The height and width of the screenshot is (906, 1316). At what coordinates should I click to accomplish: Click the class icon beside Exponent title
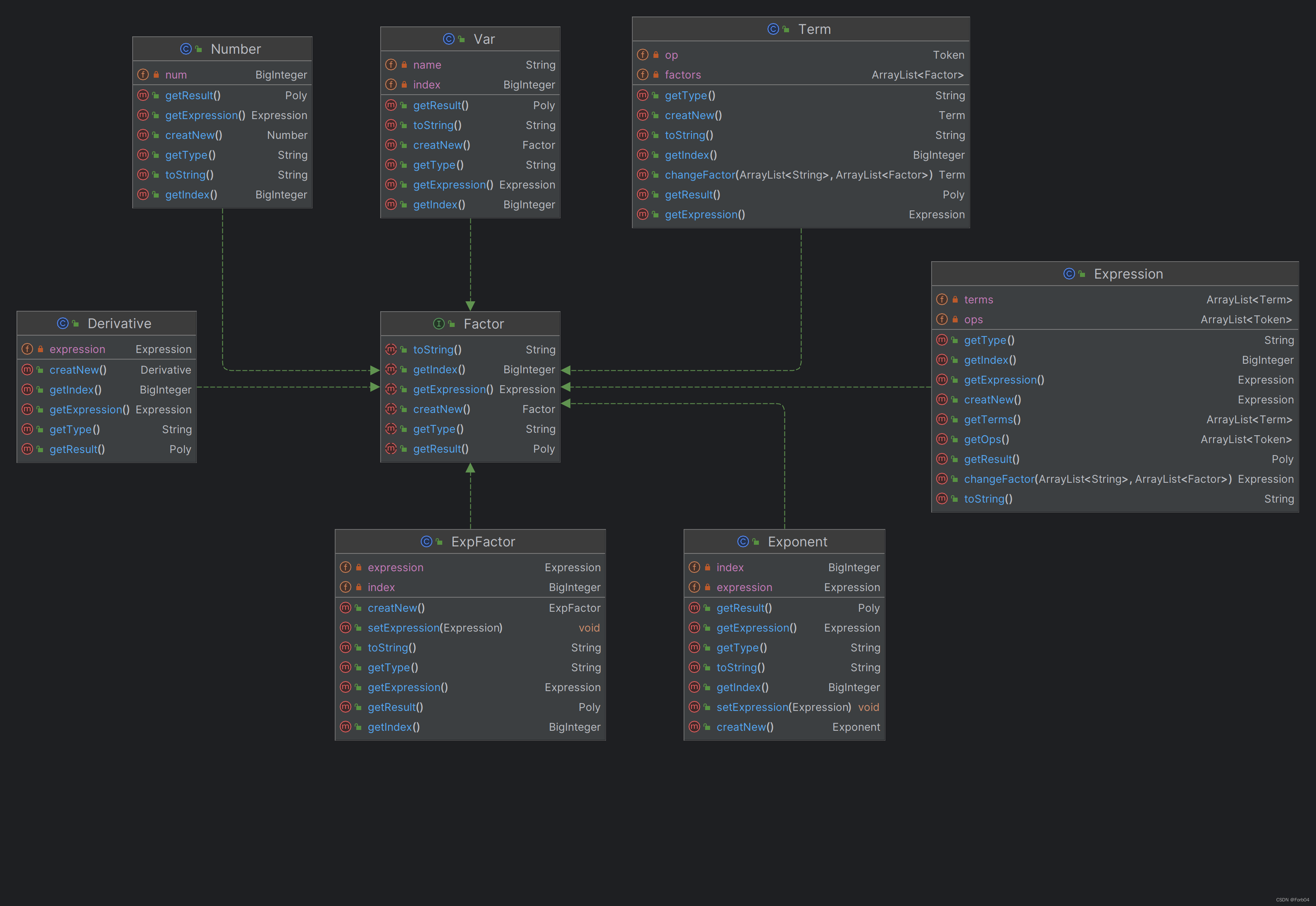tap(743, 541)
